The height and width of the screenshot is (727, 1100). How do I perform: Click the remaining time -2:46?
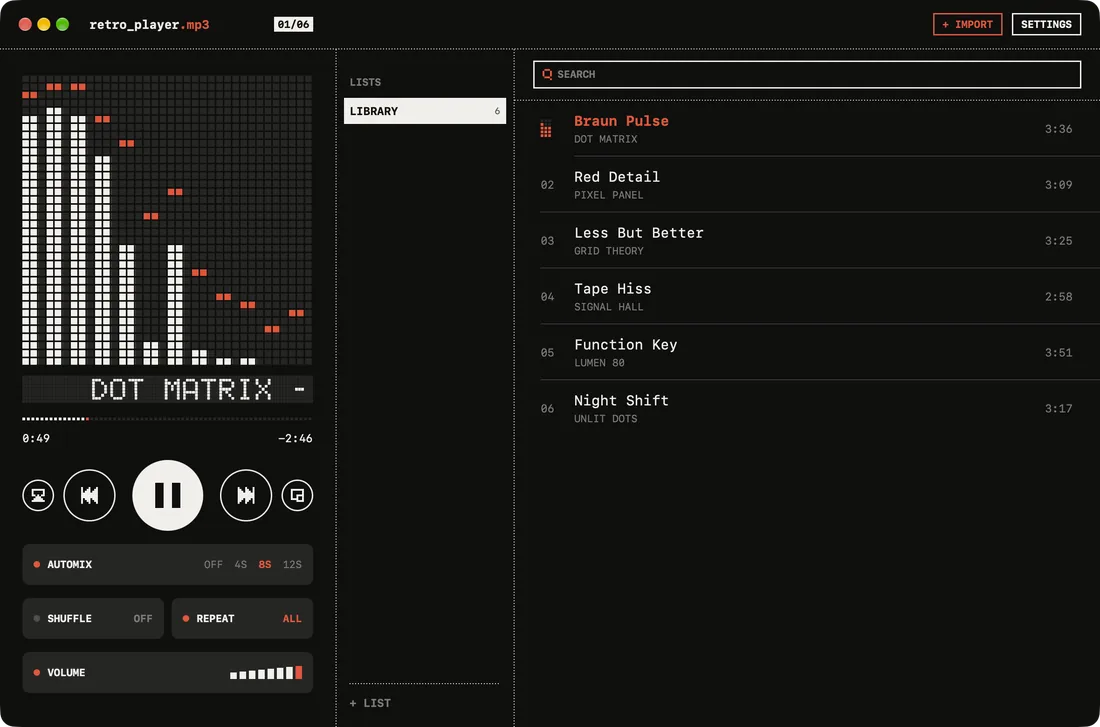coord(295,439)
